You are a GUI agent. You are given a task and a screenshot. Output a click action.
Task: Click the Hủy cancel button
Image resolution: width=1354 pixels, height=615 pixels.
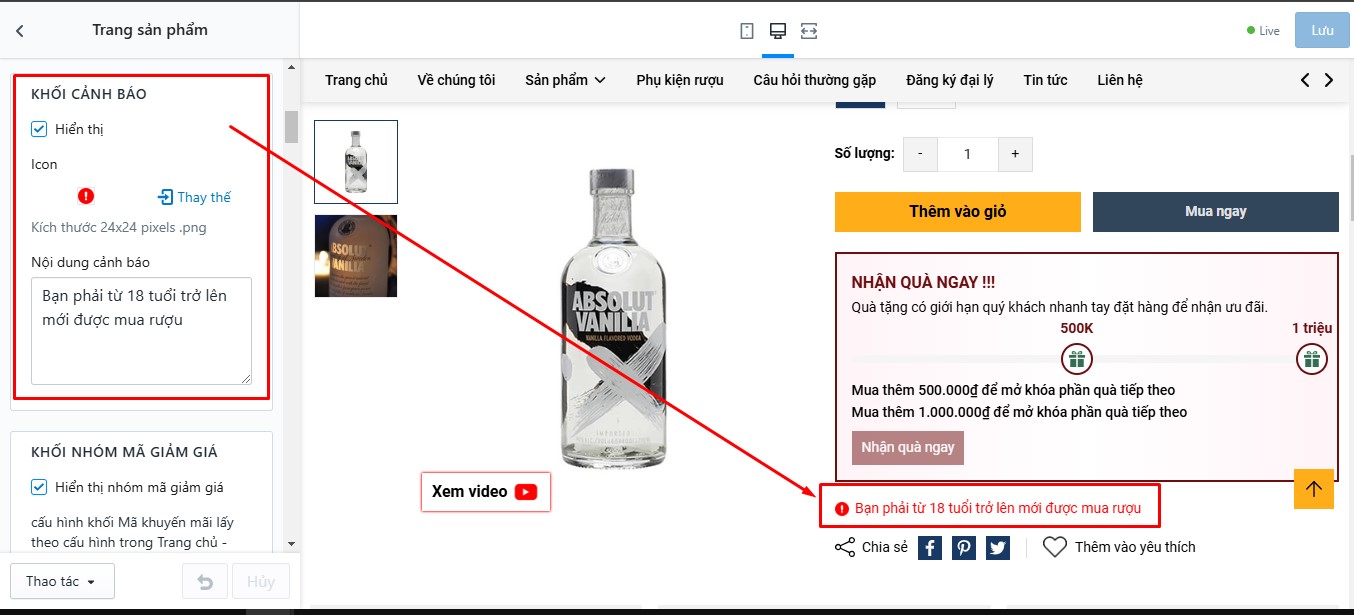click(x=261, y=581)
